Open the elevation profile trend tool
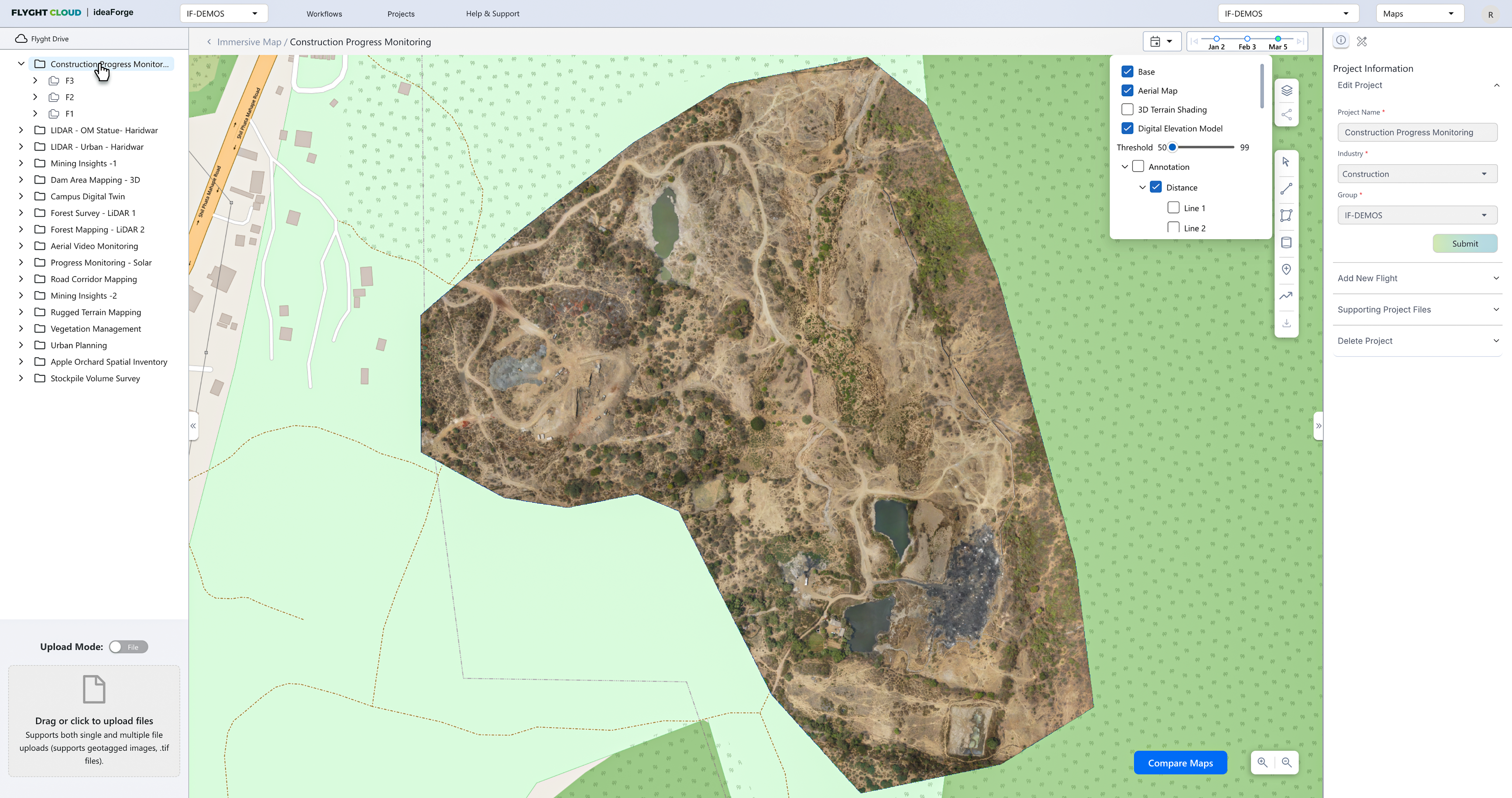Viewport: 1512px width, 798px height. 1286,296
